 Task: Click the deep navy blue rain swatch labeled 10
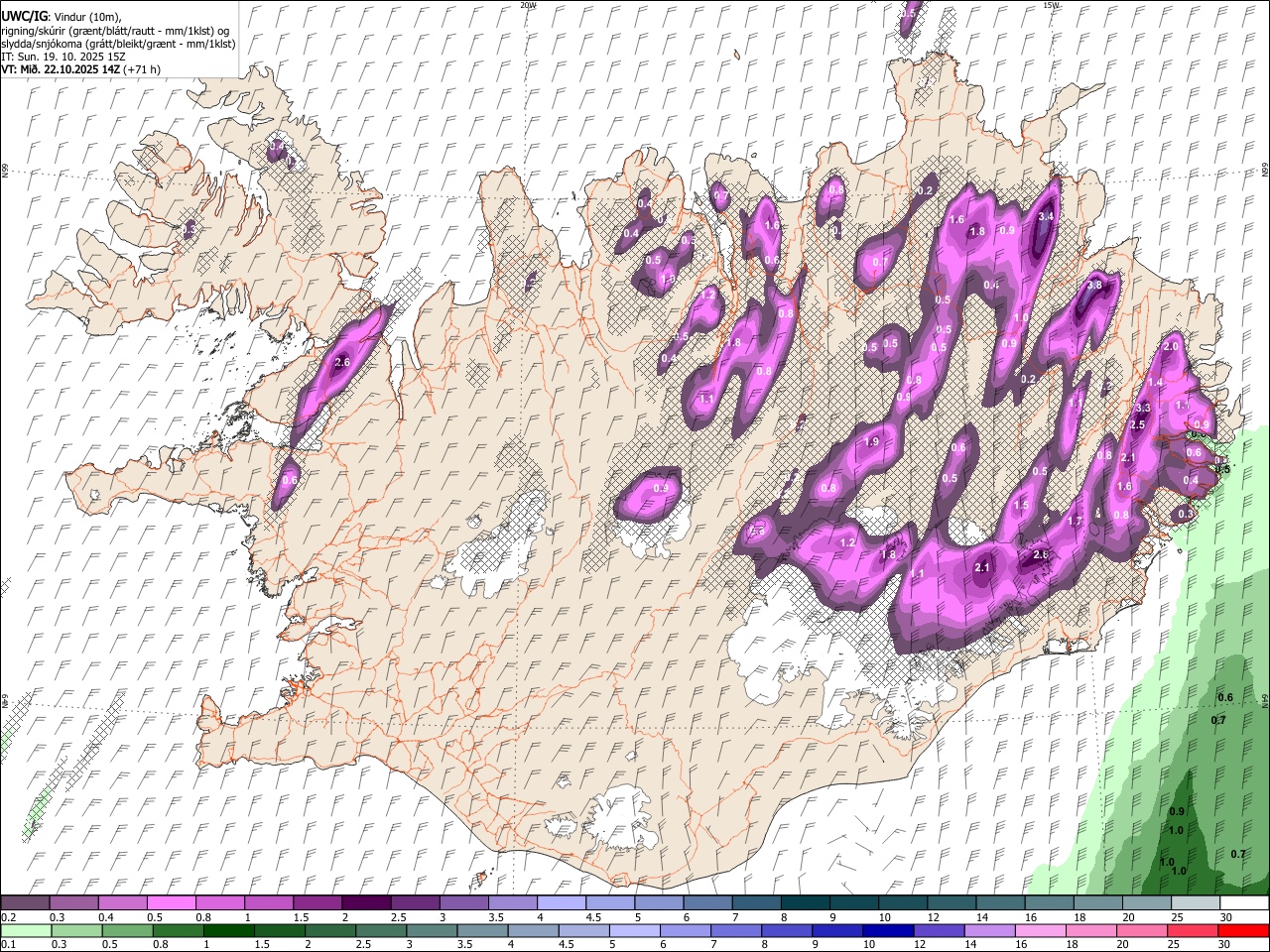tap(887, 930)
